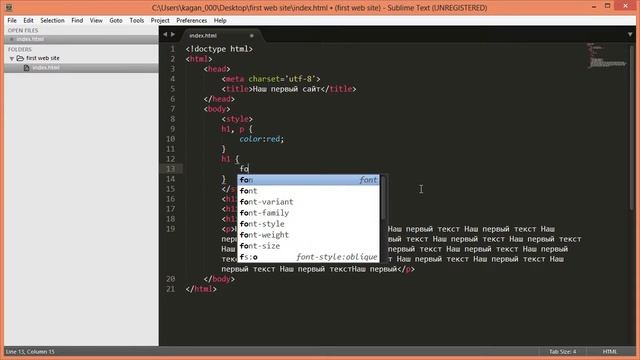Image resolution: width=640 pixels, height=360 pixels.
Task: Pick 'font-size' from autocomplete list
Action: pos(309,246)
